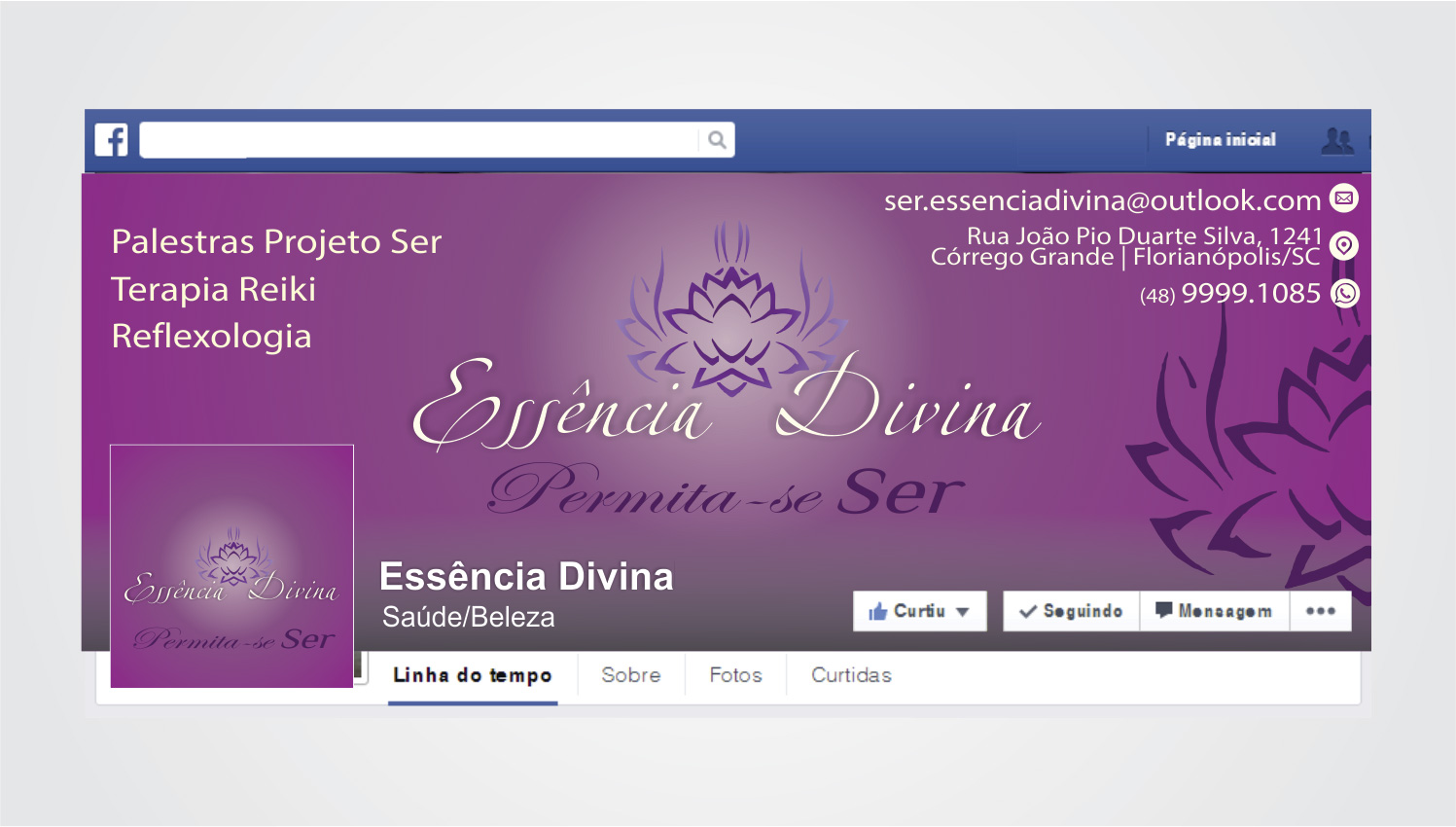Click the location pin icon

1344,246
